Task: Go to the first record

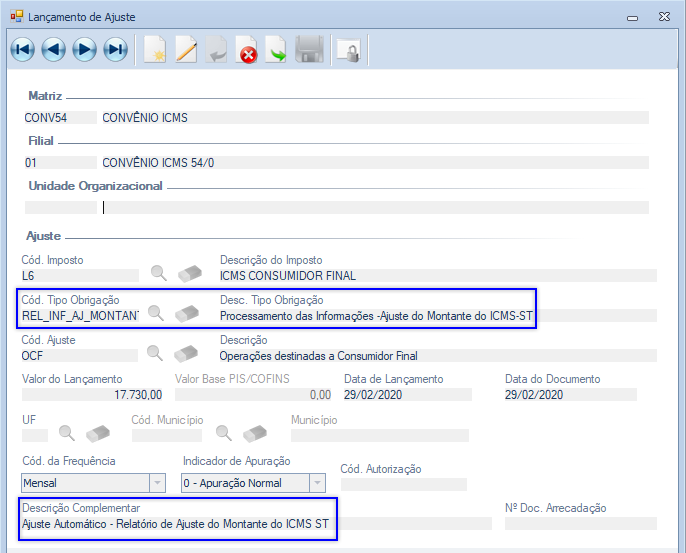Action: pos(23,49)
